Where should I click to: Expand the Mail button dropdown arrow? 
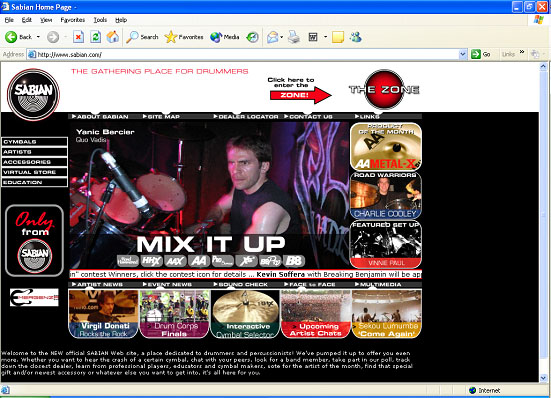click(x=282, y=37)
